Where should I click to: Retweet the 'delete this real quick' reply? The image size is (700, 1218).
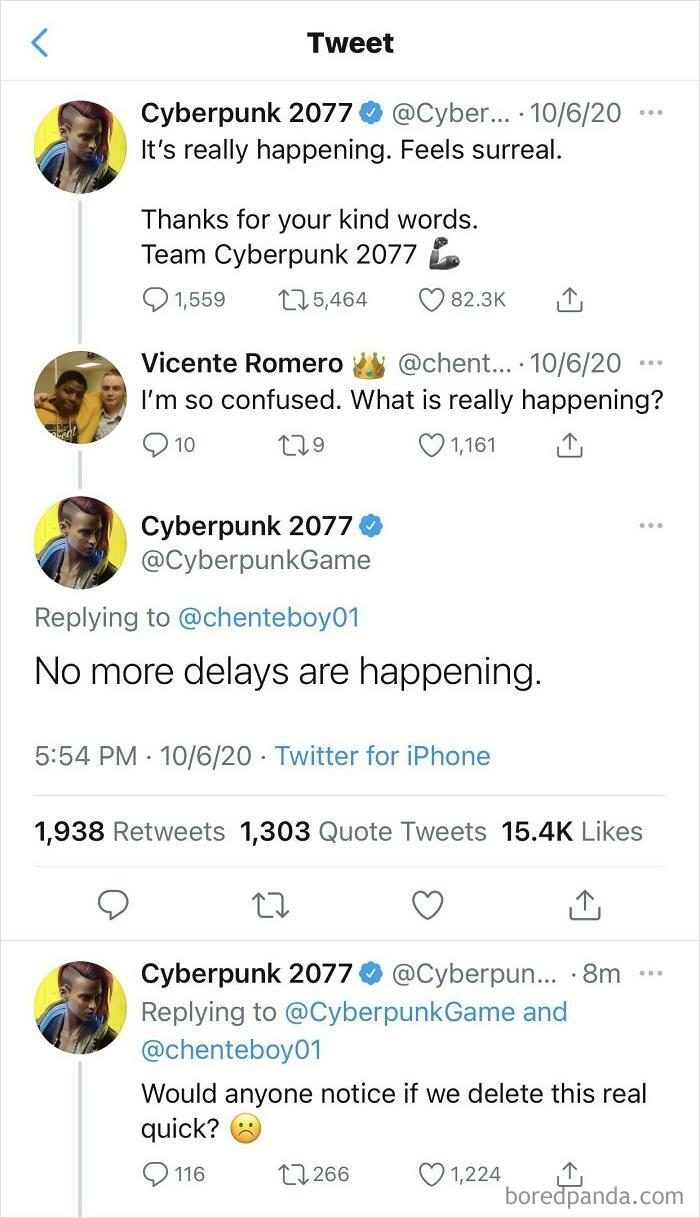291,1173
